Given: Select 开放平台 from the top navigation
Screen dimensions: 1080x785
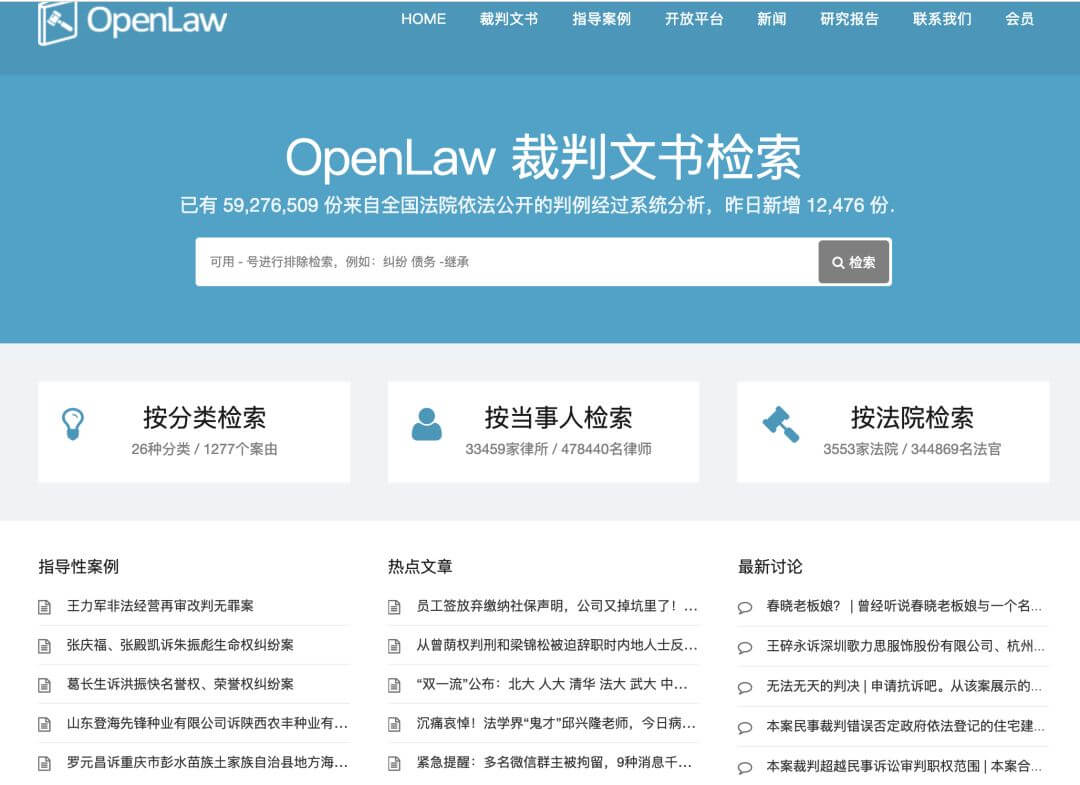Looking at the screenshot, I should pos(695,18).
